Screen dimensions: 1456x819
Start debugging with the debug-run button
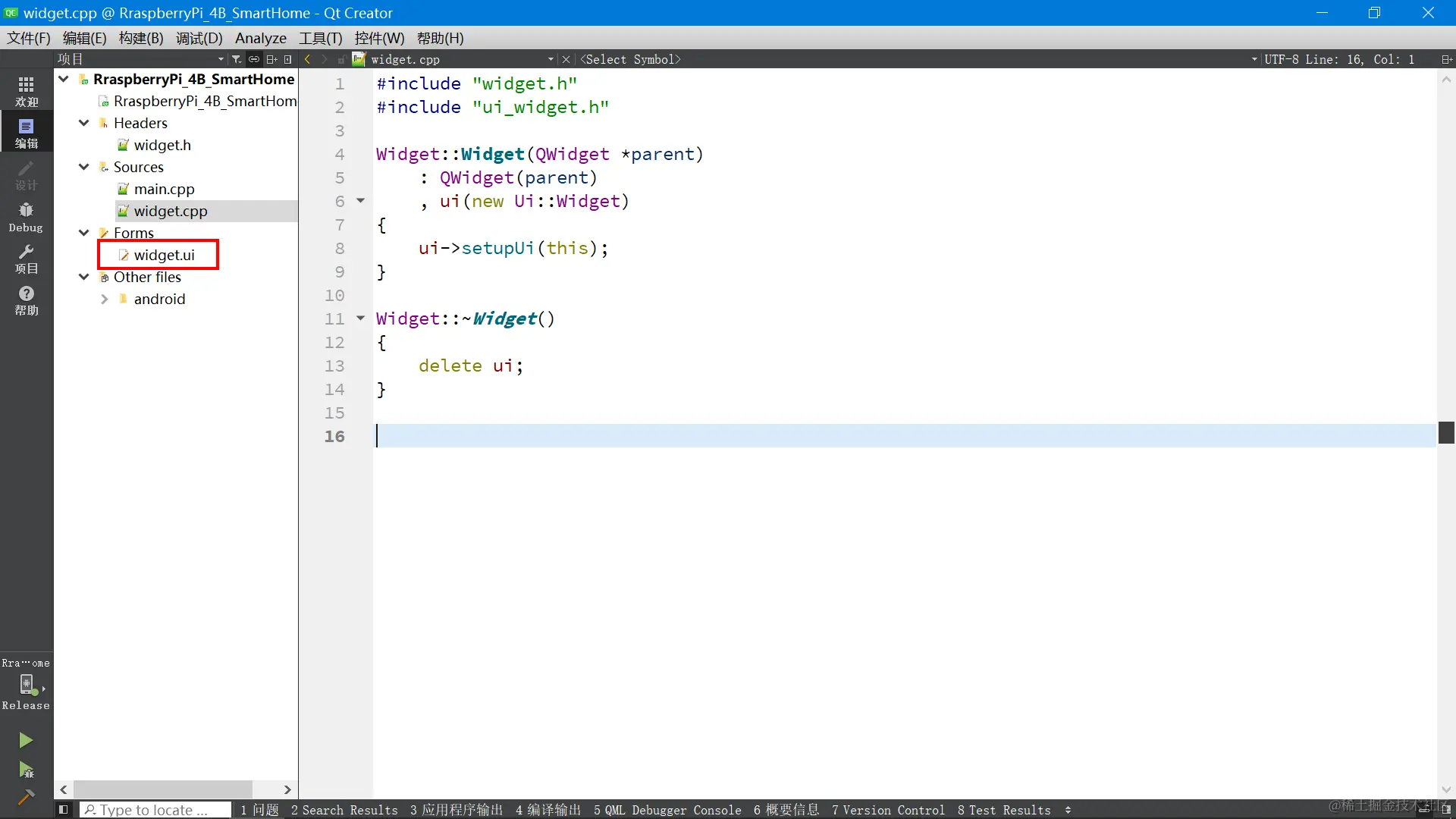(x=26, y=770)
